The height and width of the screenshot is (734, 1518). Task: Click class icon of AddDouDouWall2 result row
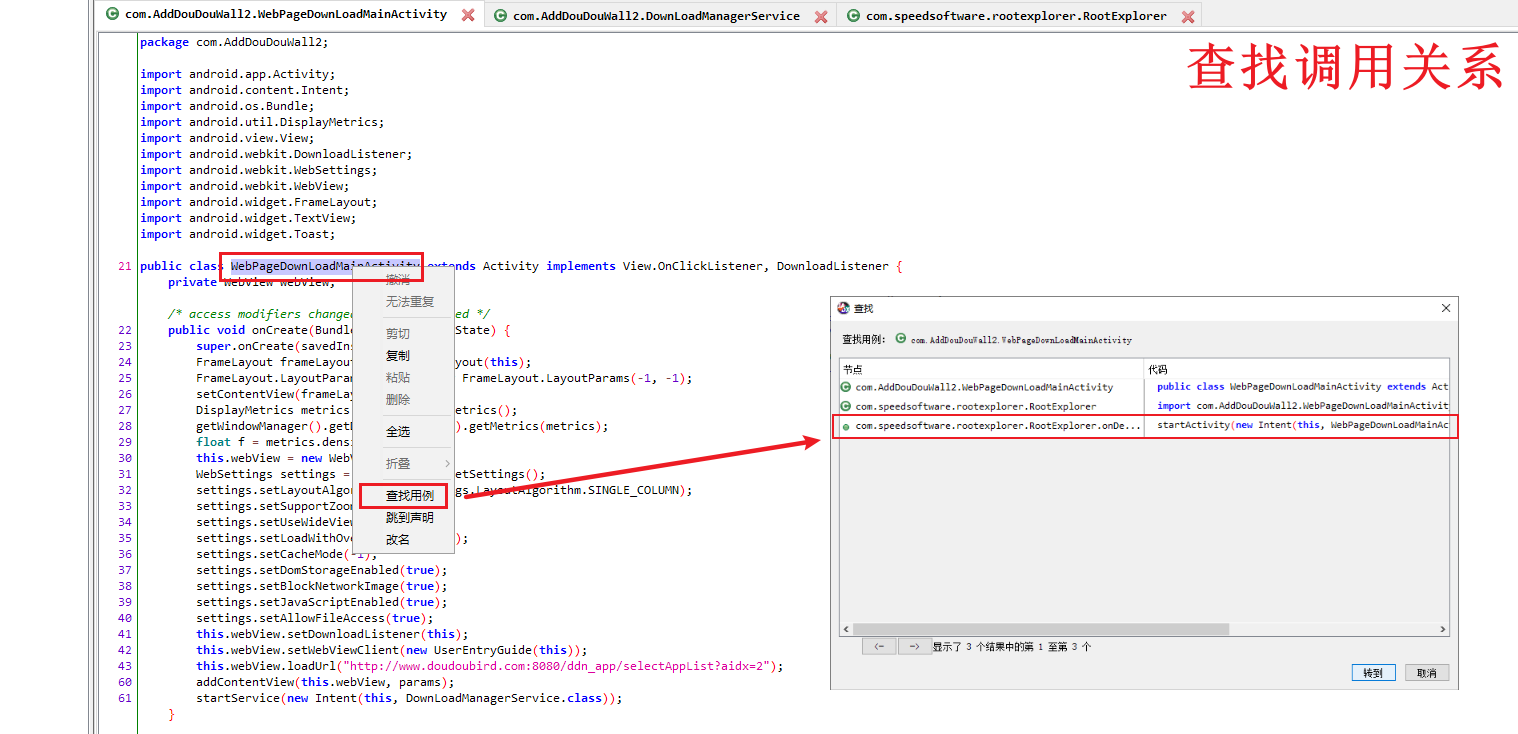click(846, 387)
